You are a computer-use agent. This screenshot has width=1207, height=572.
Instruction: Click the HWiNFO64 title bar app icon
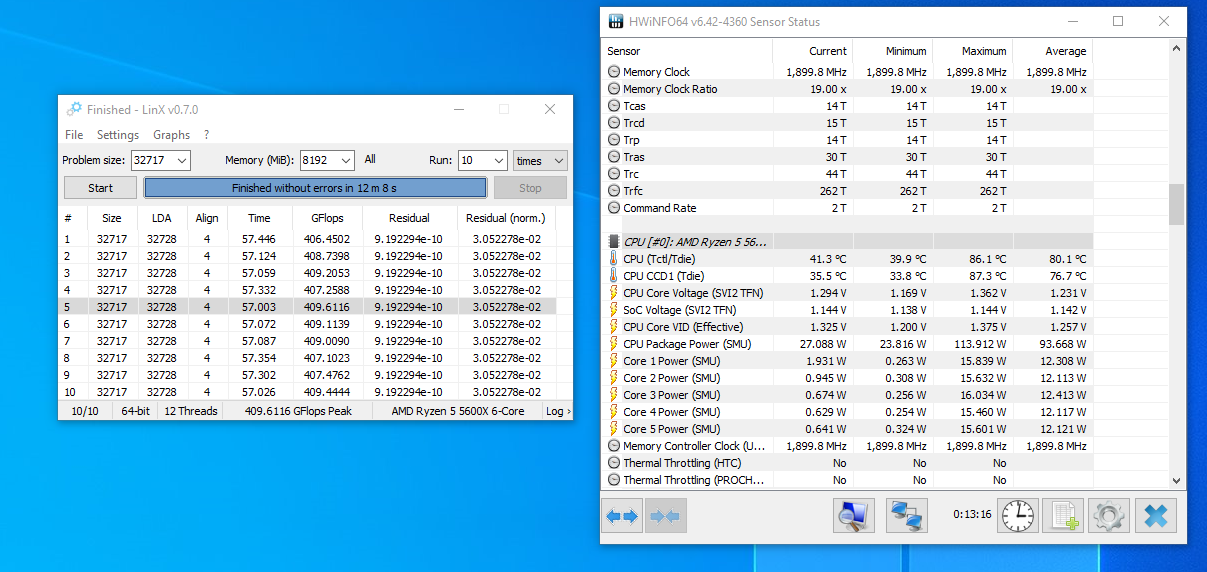click(615, 21)
